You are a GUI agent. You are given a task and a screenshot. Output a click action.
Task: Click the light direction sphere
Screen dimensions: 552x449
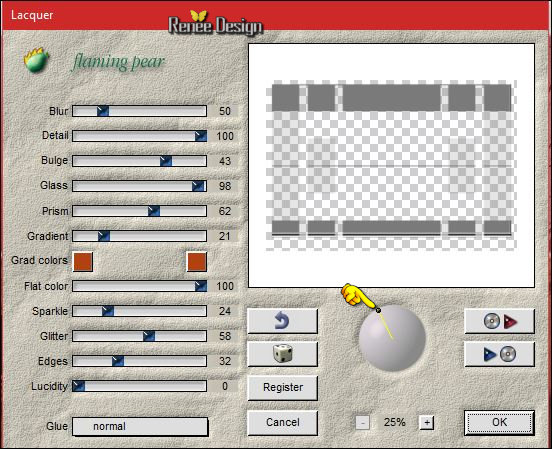[x=392, y=338]
